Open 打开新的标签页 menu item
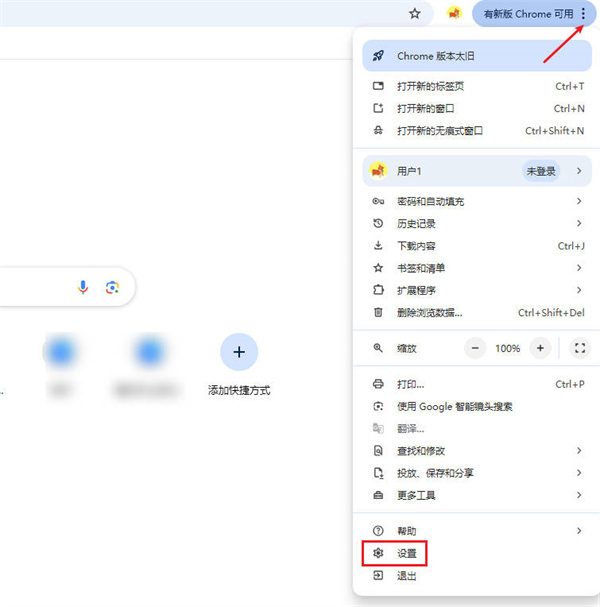 click(x=477, y=86)
